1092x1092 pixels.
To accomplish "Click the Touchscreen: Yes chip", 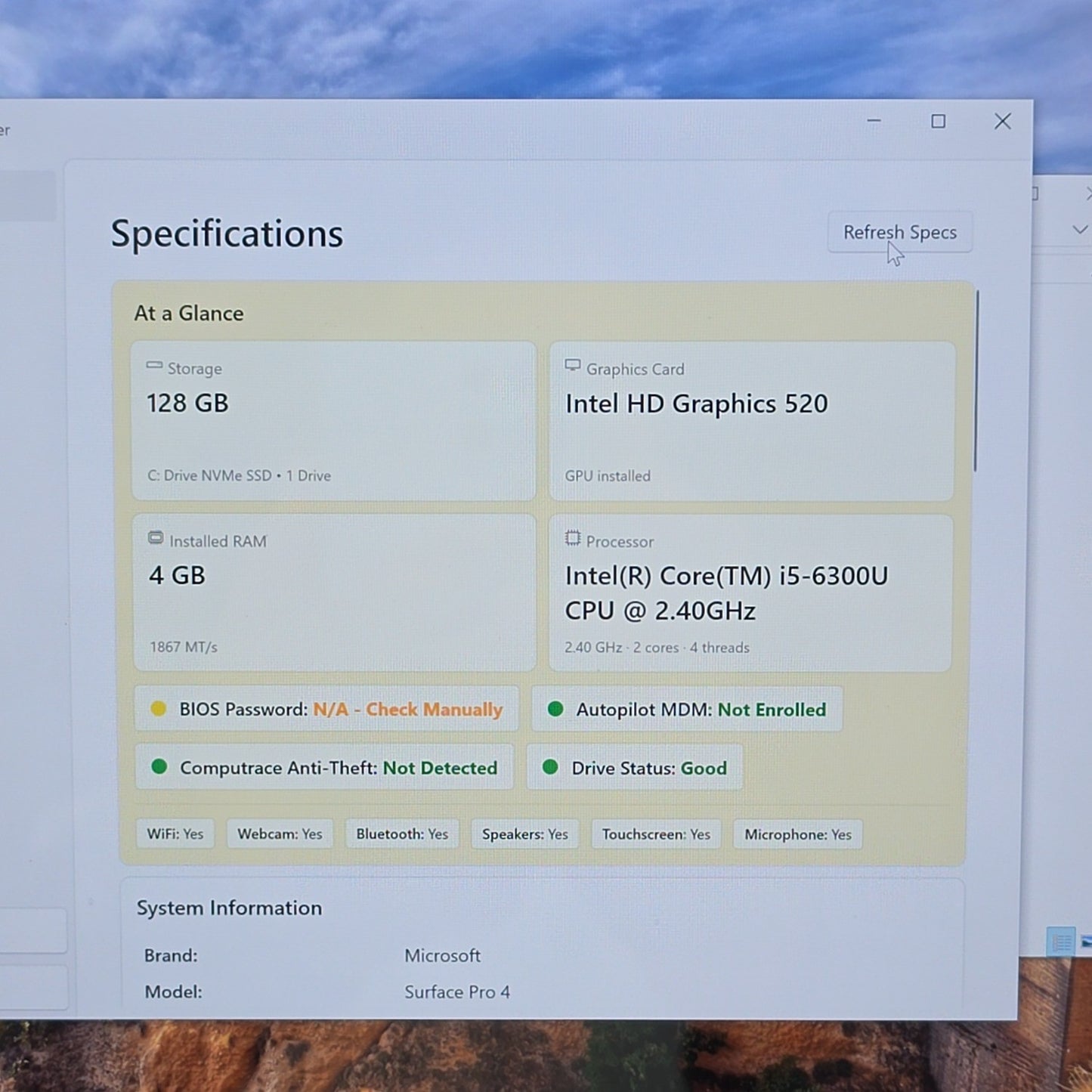I will coord(656,834).
